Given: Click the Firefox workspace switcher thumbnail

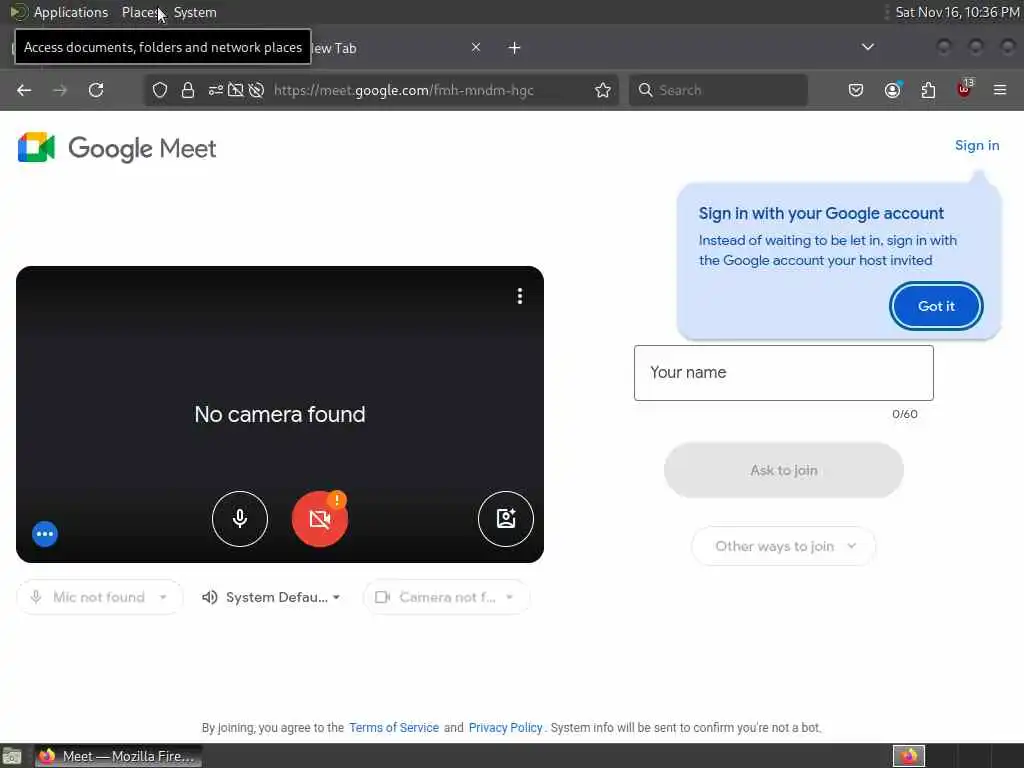Looking at the screenshot, I should 909,756.
